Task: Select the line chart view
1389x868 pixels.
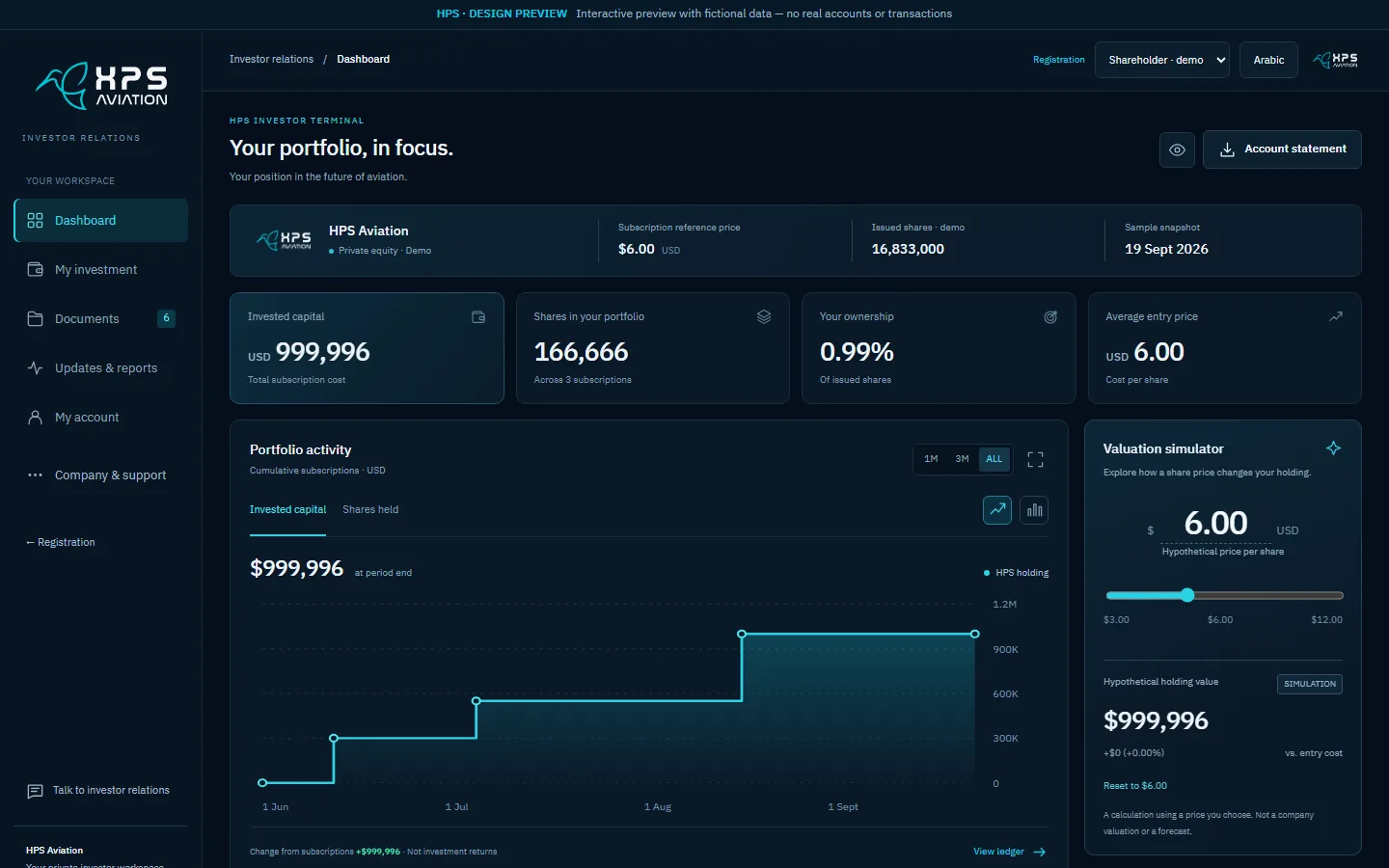Action: [x=997, y=510]
